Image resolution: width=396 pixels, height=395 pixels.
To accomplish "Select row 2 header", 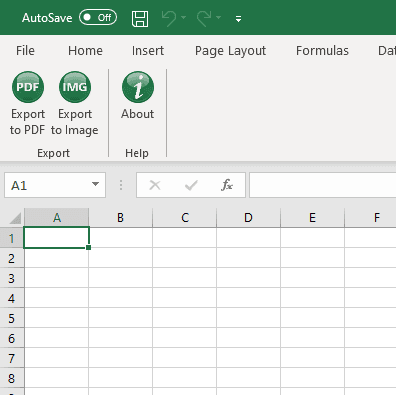I will click(12, 258).
